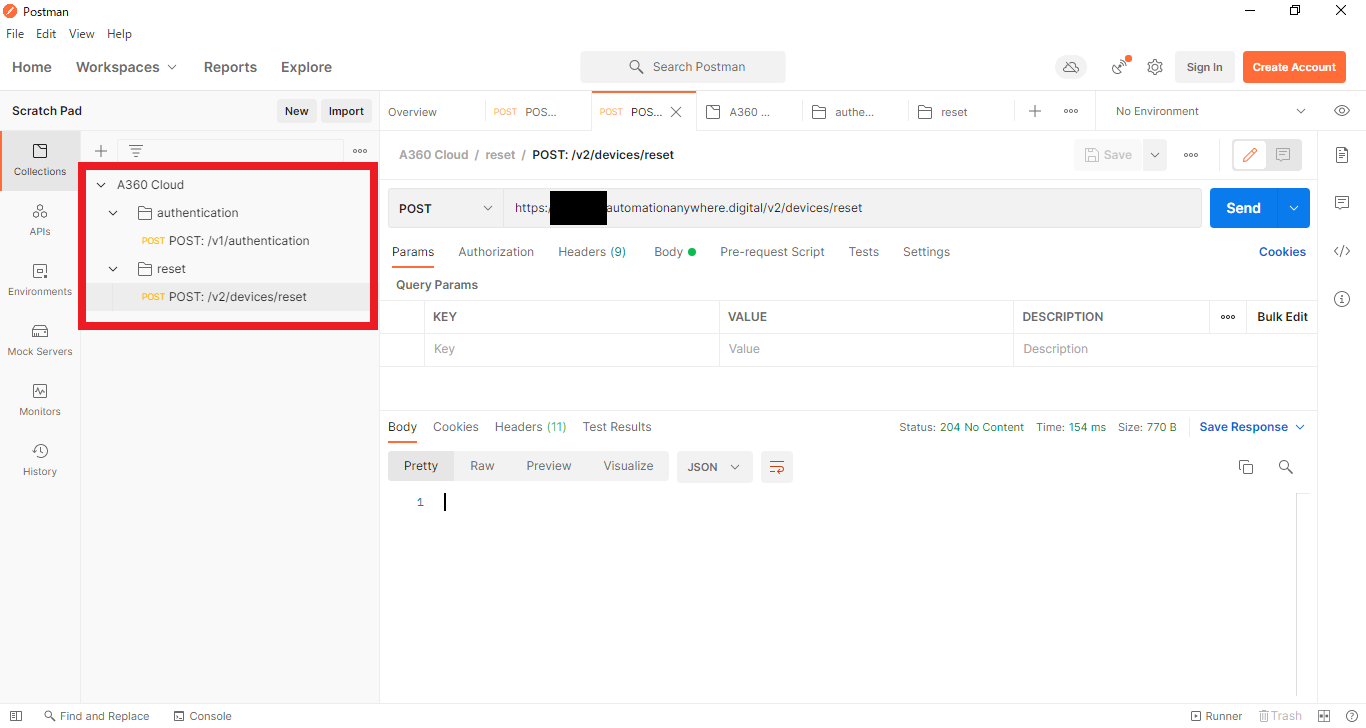The width and height of the screenshot is (1366, 728).
Task: Click the Sign In button
Action: click(1204, 67)
